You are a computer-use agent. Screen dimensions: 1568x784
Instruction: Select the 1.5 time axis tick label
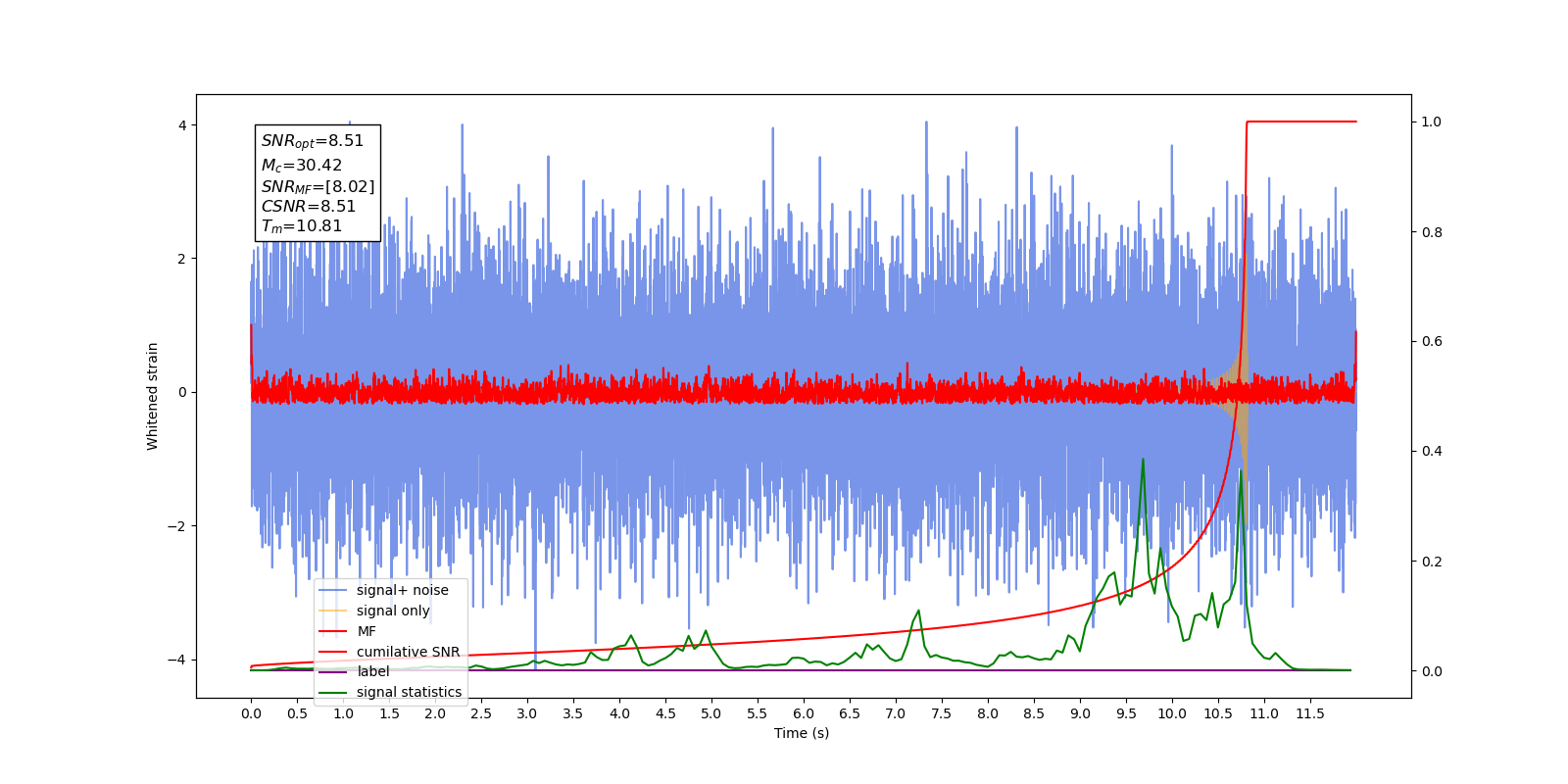389,713
